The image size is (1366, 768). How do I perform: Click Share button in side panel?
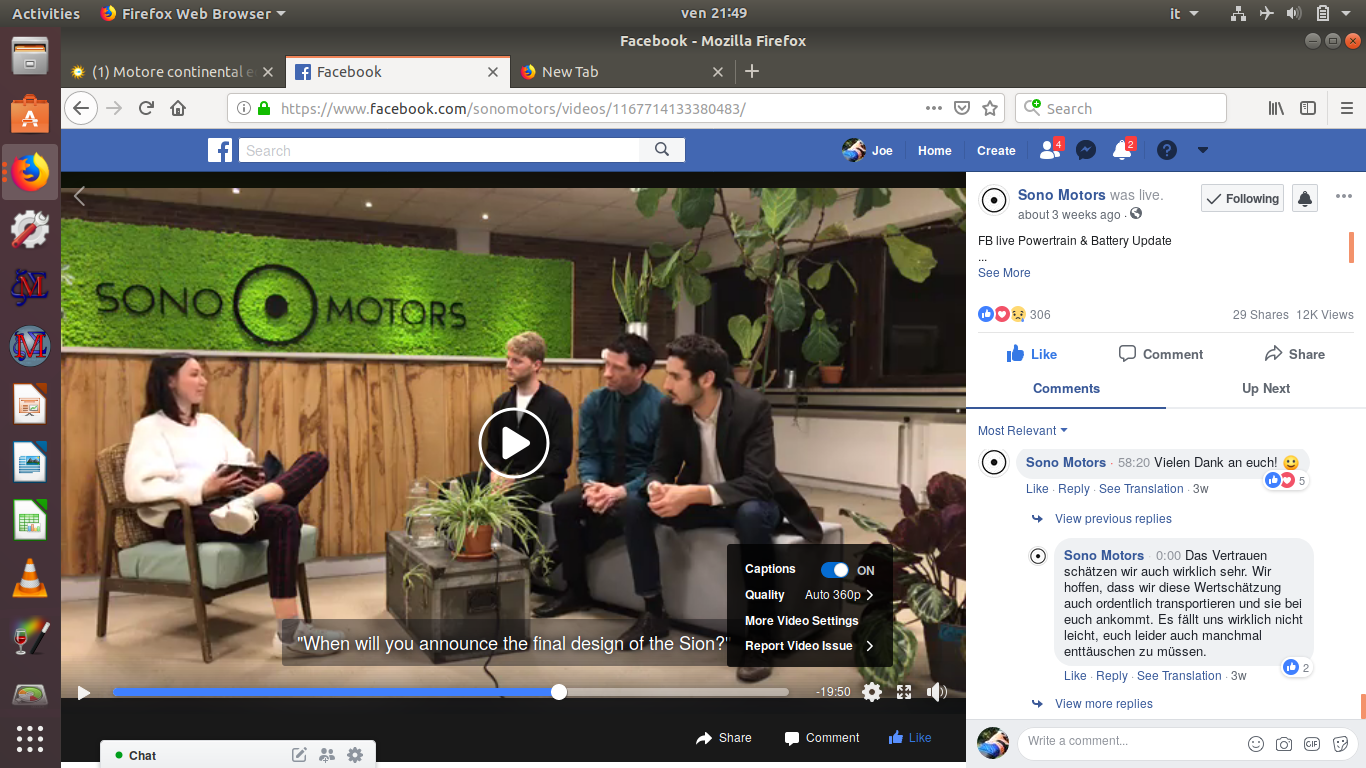pyautogui.click(x=1295, y=354)
